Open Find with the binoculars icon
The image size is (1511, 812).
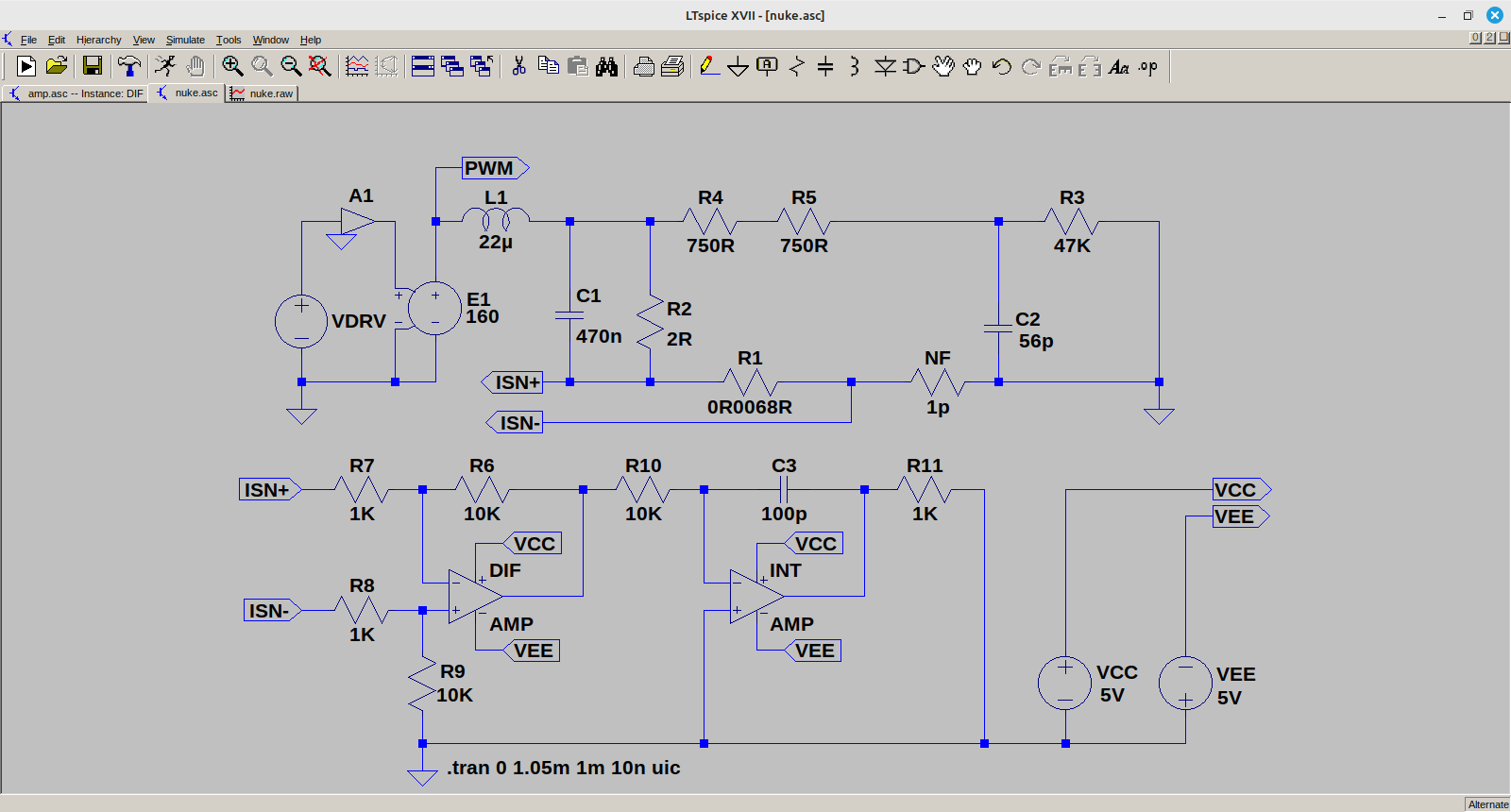point(607,66)
